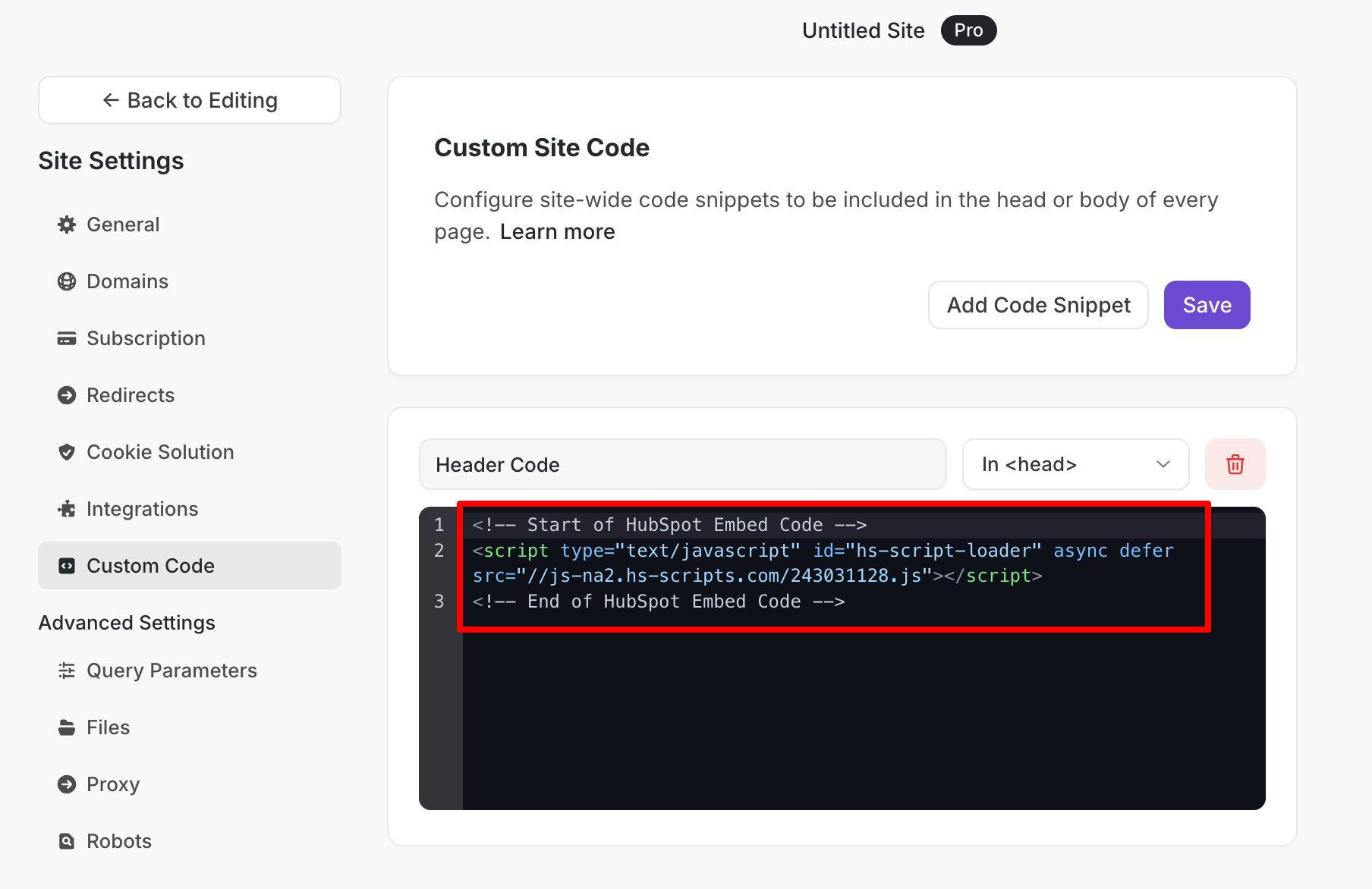Open Redirects settings
1372x889 pixels.
coord(190,395)
